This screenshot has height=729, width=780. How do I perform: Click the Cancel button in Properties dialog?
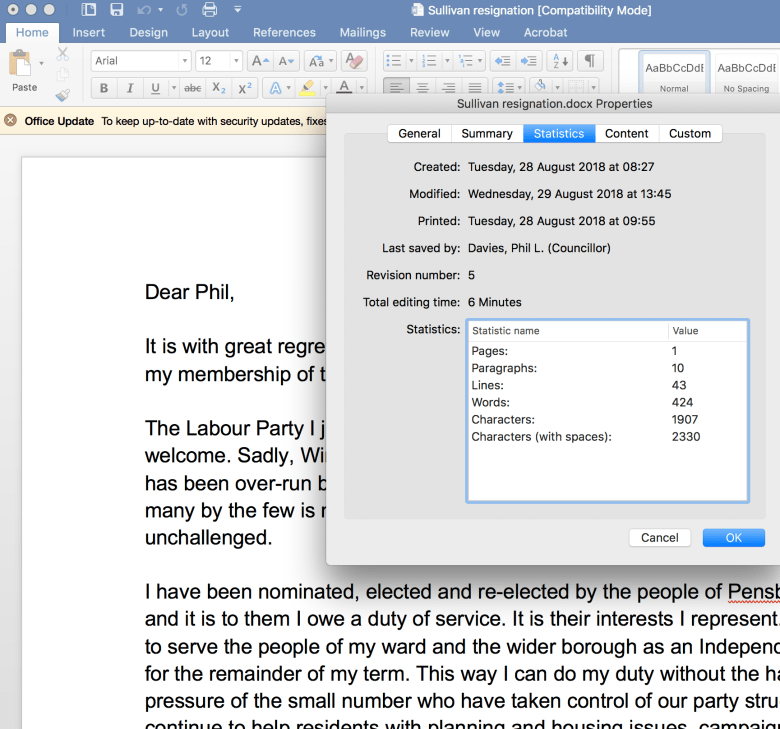pyautogui.click(x=659, y=537)
